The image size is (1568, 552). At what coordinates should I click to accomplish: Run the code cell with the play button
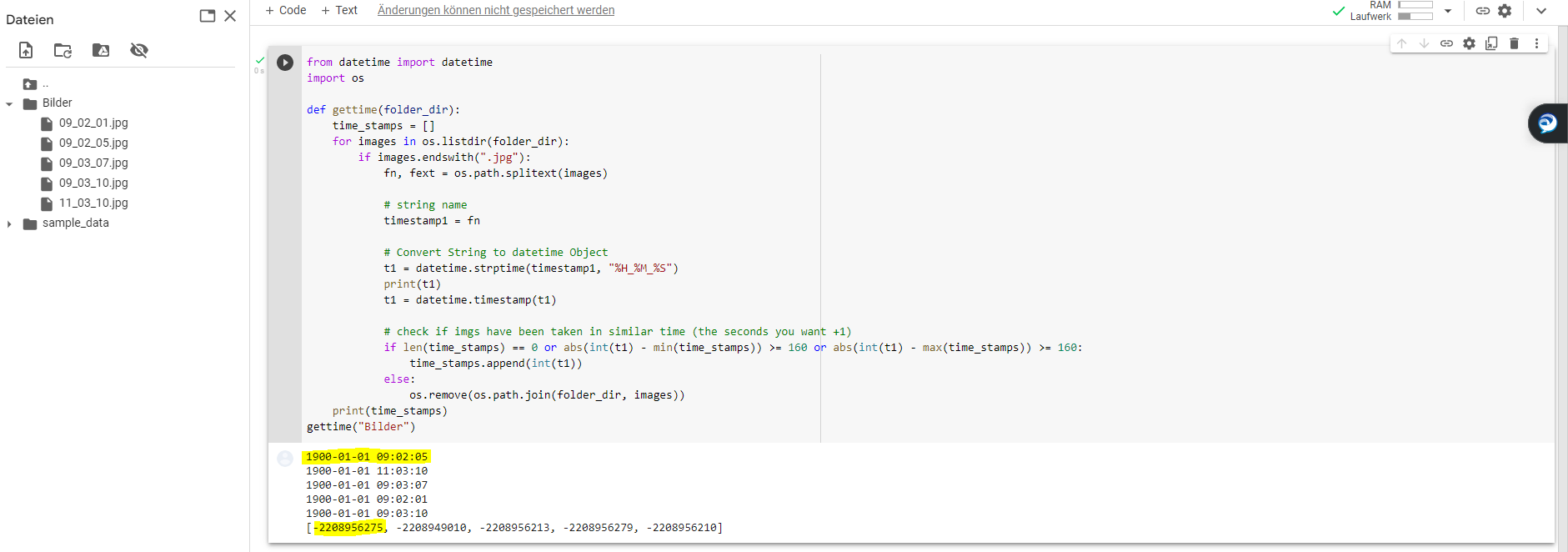[x=285, y=63]
